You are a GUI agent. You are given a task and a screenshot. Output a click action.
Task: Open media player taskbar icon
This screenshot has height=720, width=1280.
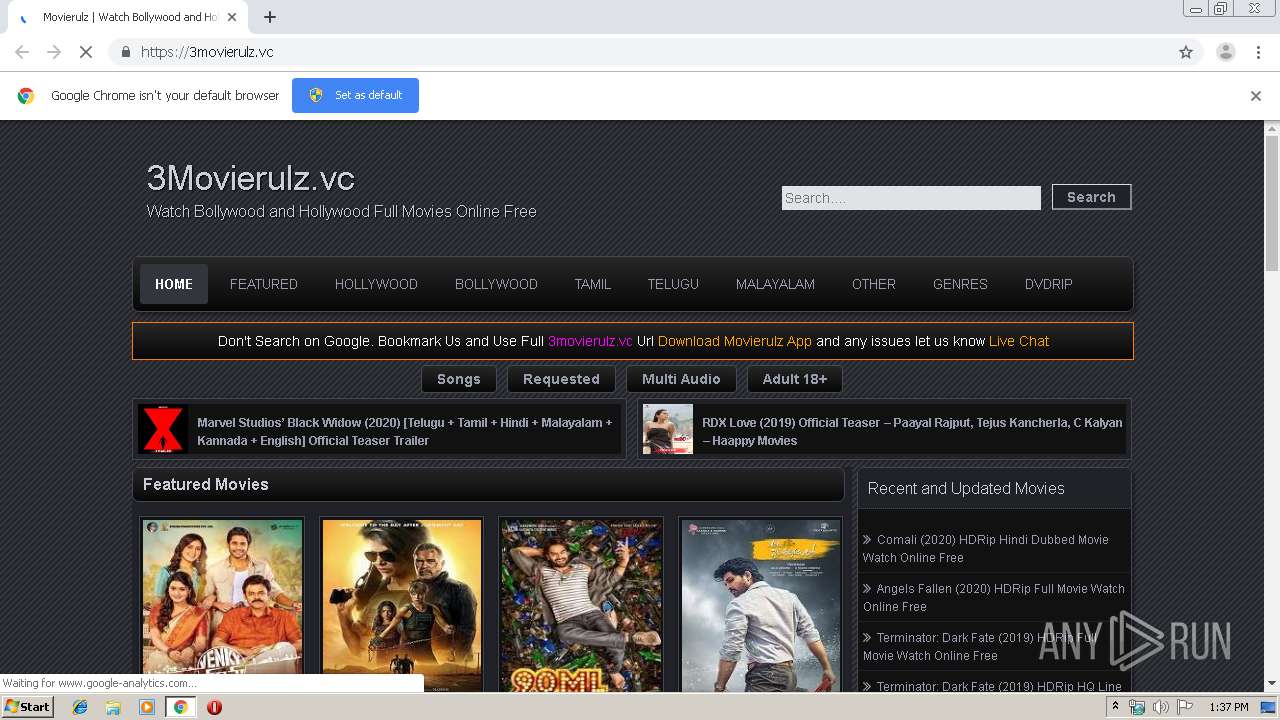147,707
